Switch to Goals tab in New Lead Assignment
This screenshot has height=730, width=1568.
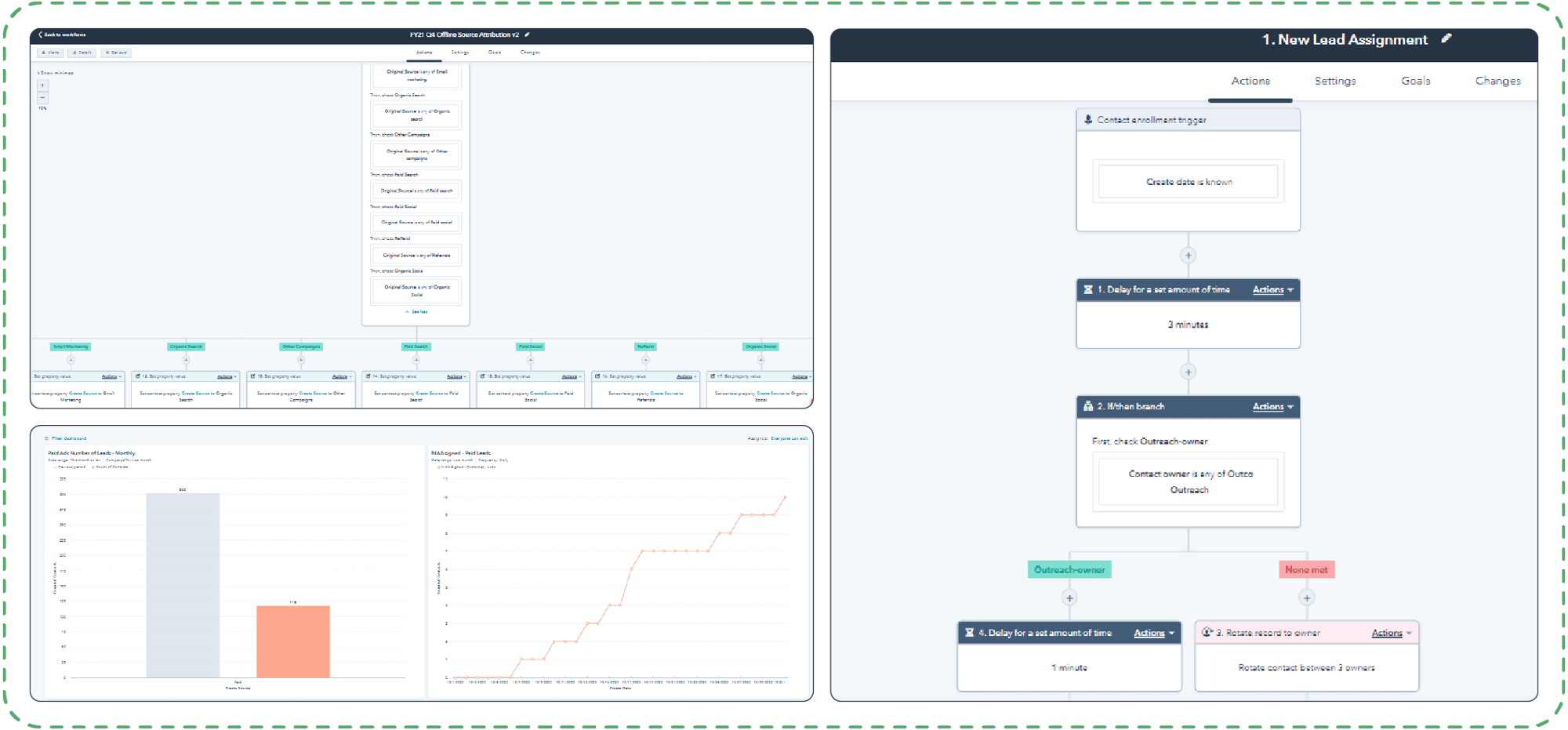click(x=1416, y=81)
